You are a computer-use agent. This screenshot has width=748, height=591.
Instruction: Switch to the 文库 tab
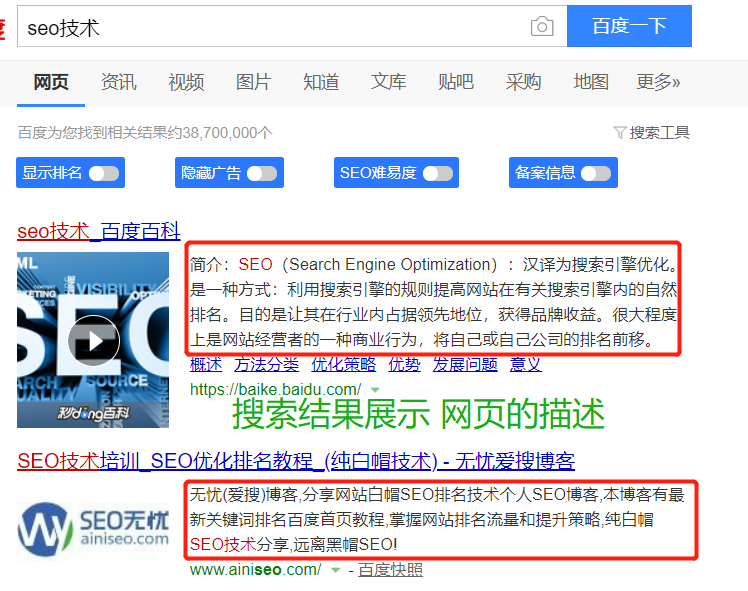click(388, 82)
